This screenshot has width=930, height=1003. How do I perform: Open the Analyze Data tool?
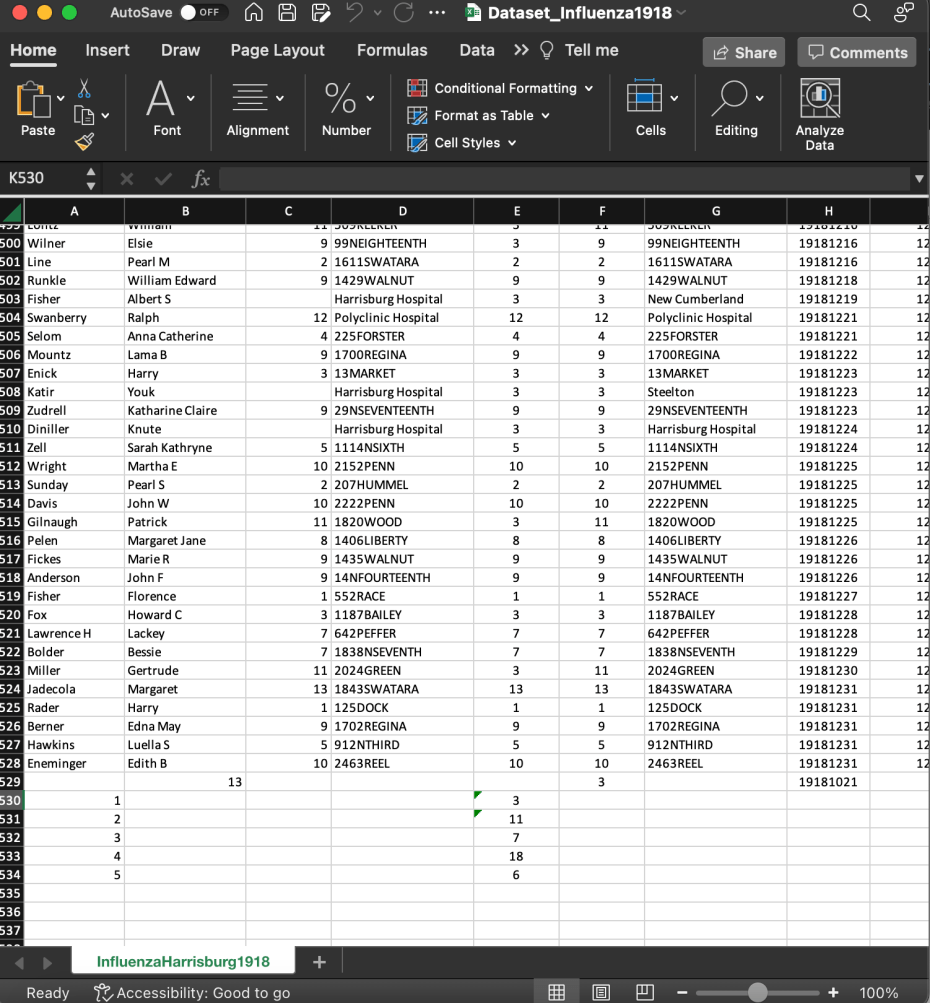coord(819,114)
